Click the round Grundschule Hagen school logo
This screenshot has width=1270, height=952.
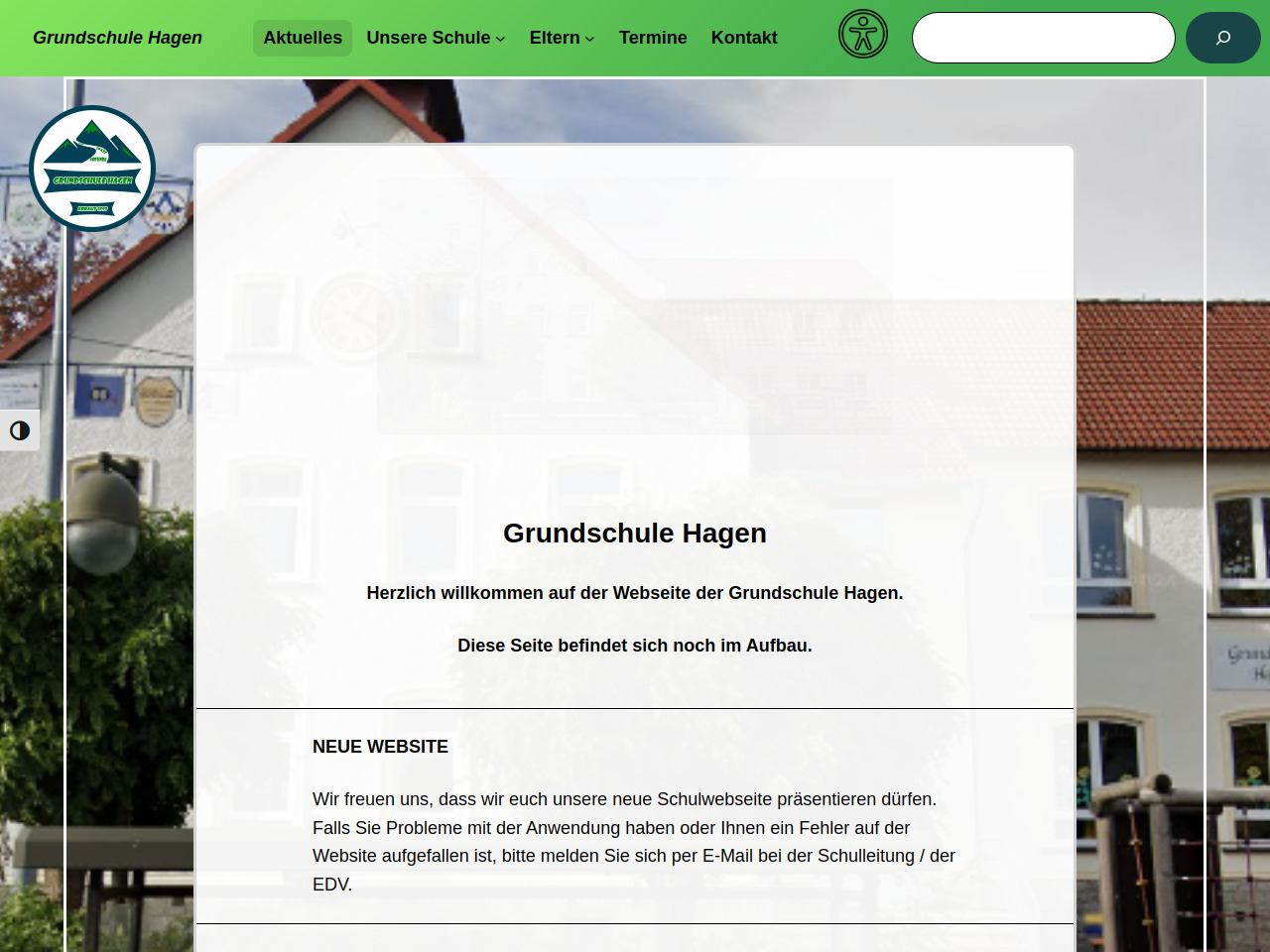click(x=92, y=169)
